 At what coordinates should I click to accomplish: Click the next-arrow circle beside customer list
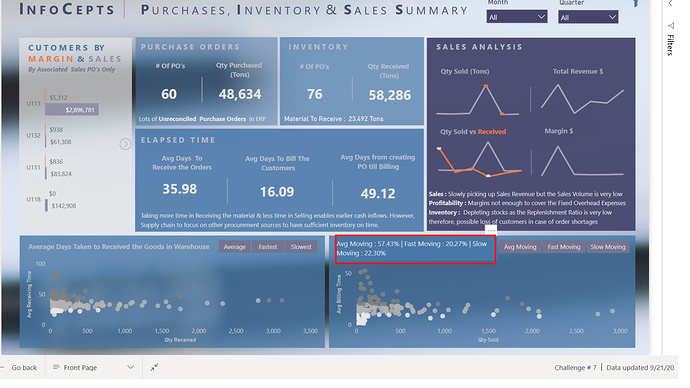125,144
